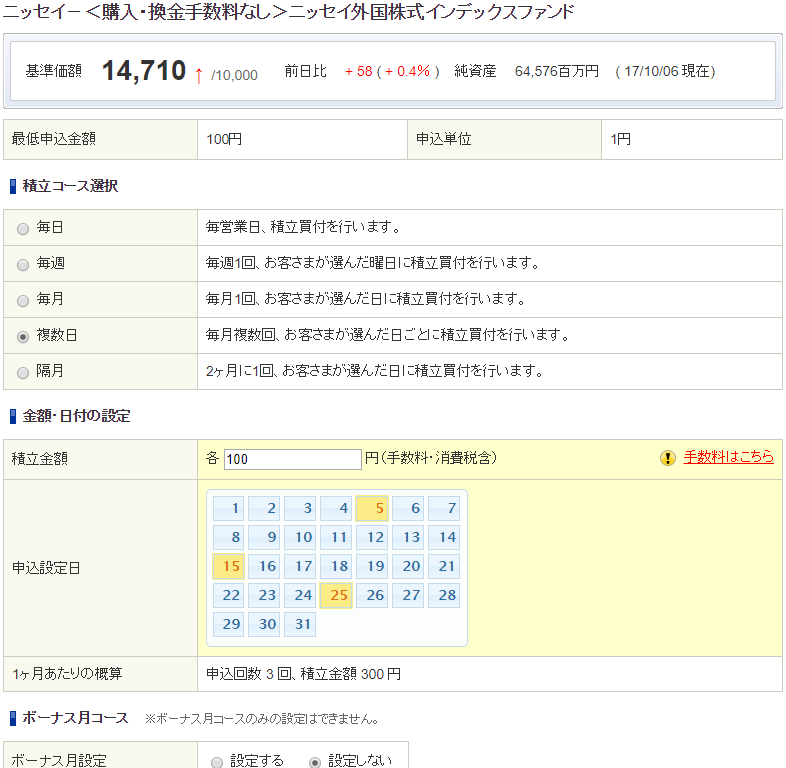Pick day 8 in the calendar

229,537
